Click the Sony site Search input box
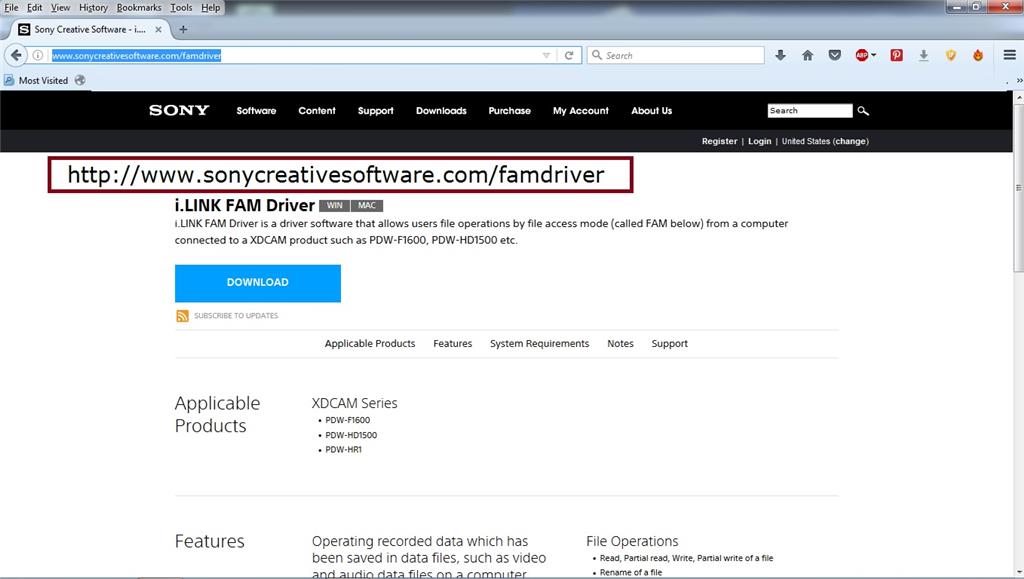 point(810,111)
